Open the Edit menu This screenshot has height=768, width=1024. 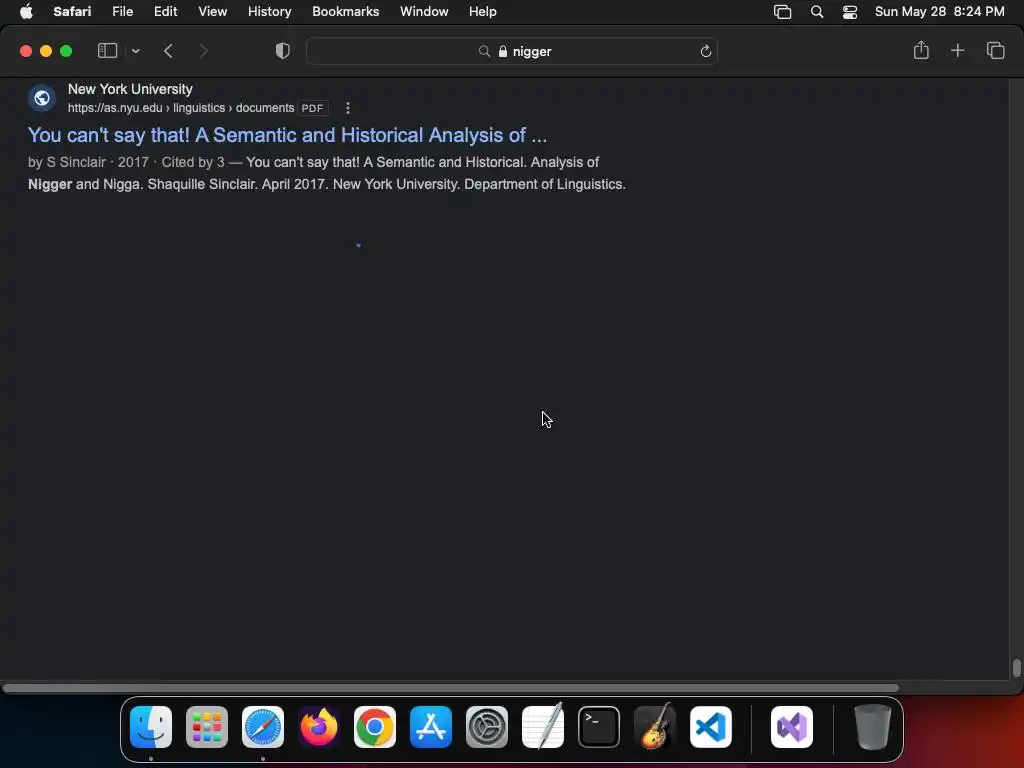click(x=165, y=12)
